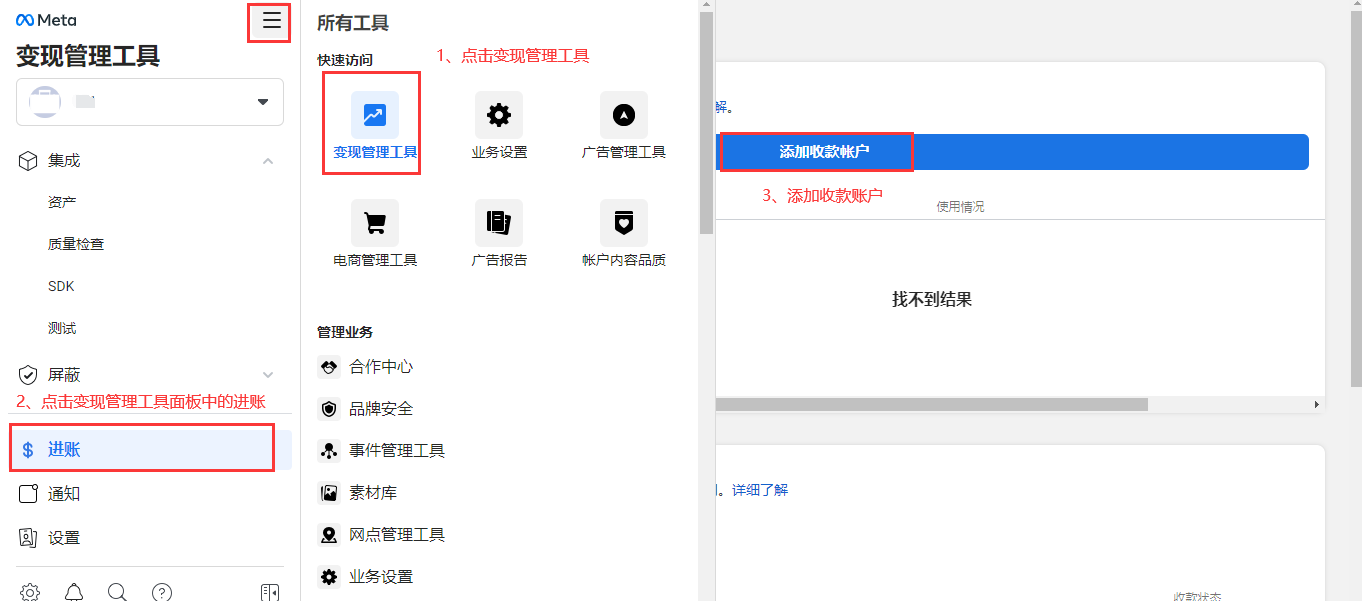This screenshot has width=1362, height=601.
Task: Open settings gear in bottom toolbar
Action: point(30,592)
